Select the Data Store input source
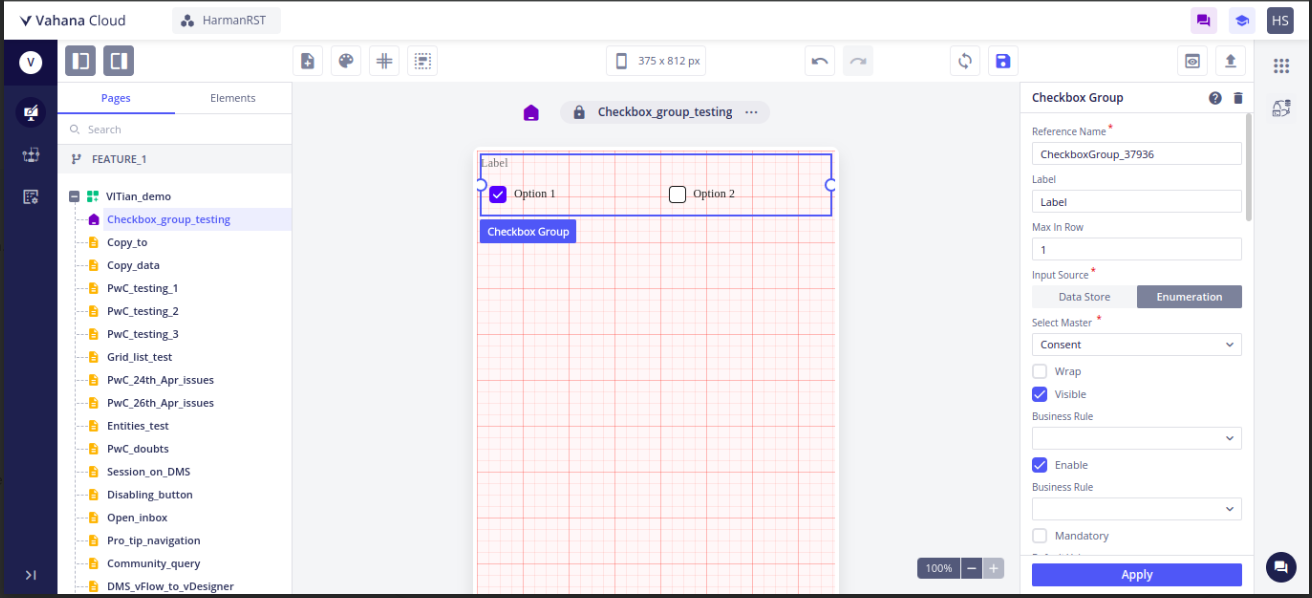Viewport: 1312px width, 598px height. point(1084,297)
